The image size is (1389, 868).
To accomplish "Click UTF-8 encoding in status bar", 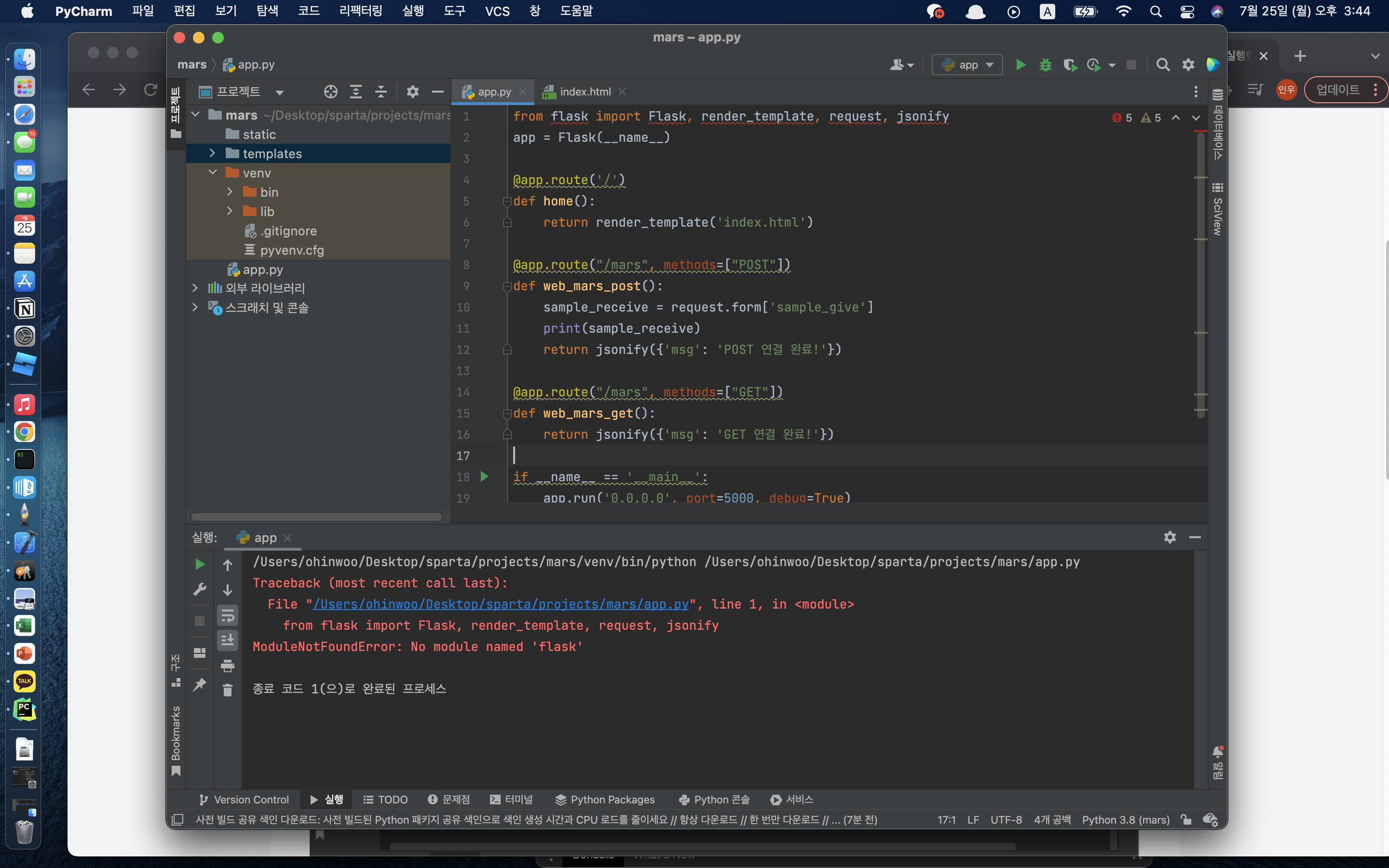I will [1006, 820].
